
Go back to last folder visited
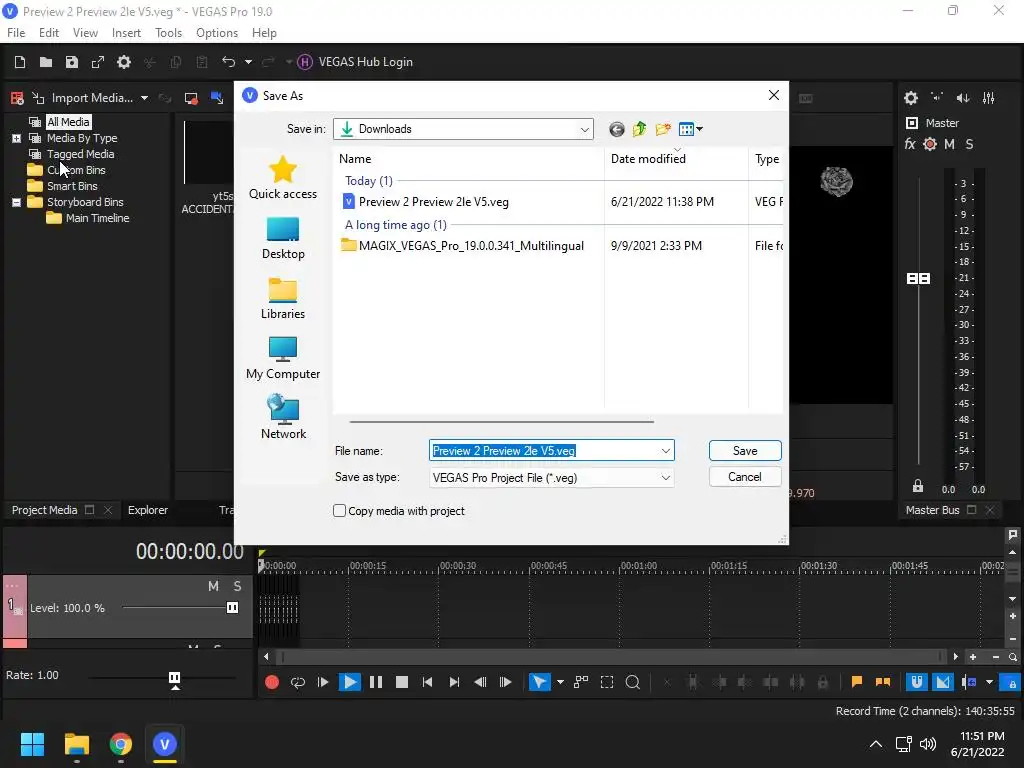[x=616, y=129]
